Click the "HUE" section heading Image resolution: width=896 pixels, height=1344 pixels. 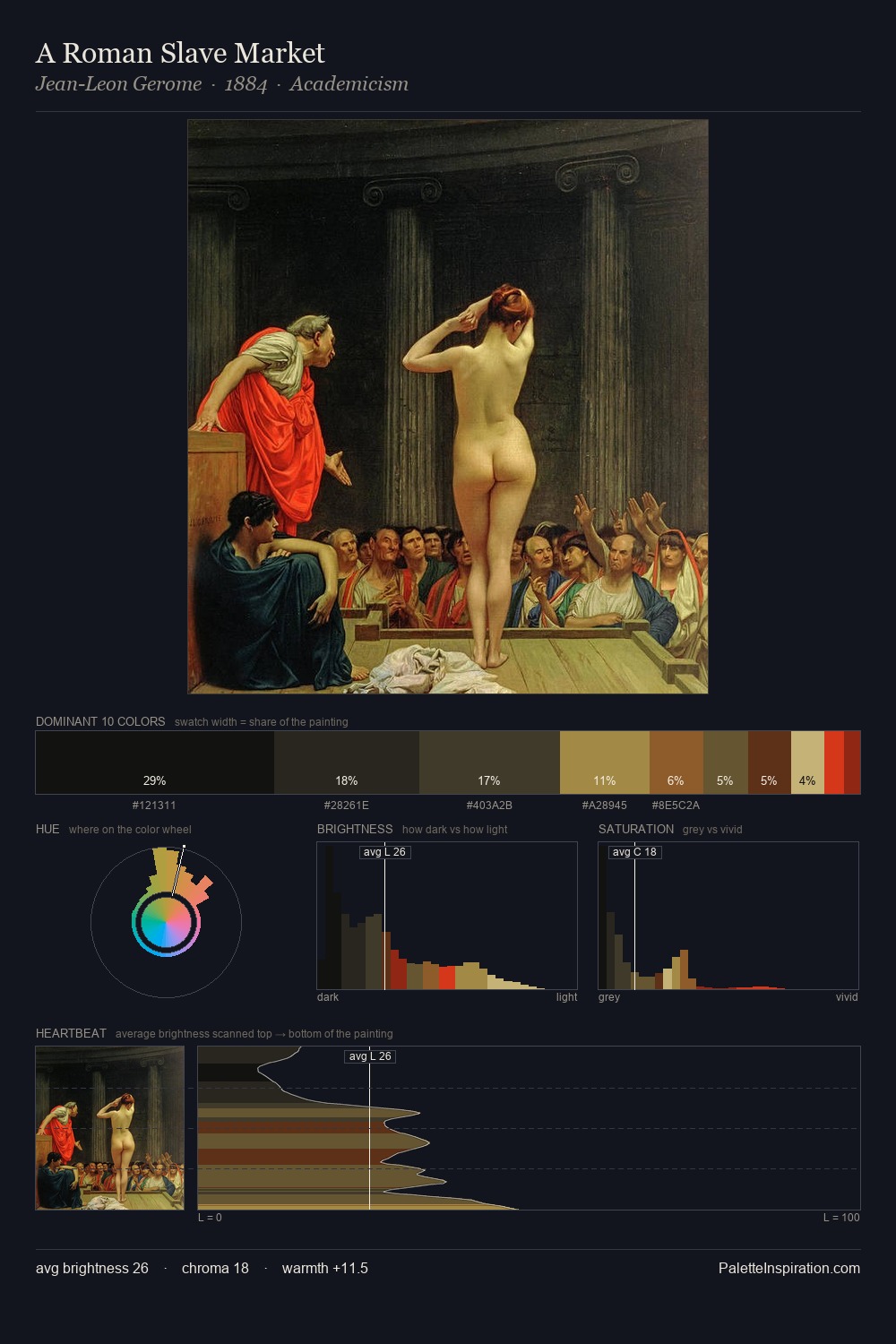[x=47, y=829]
